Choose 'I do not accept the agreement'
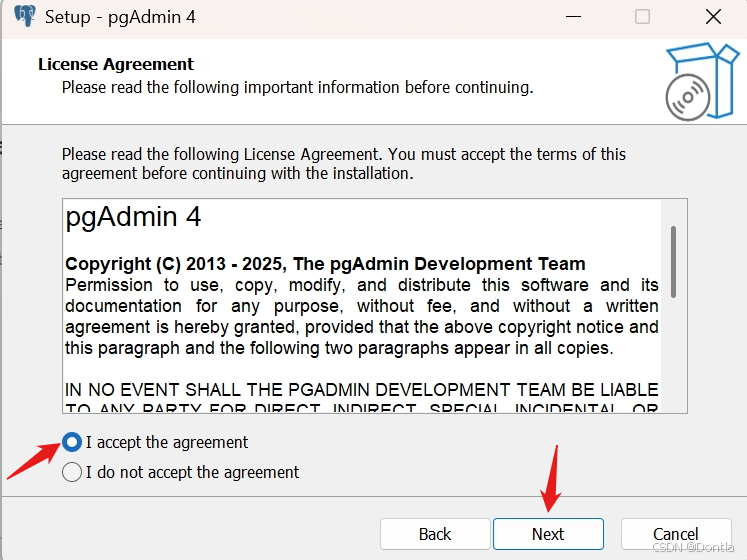Screen dimensions: 747x560 [72, 472]
